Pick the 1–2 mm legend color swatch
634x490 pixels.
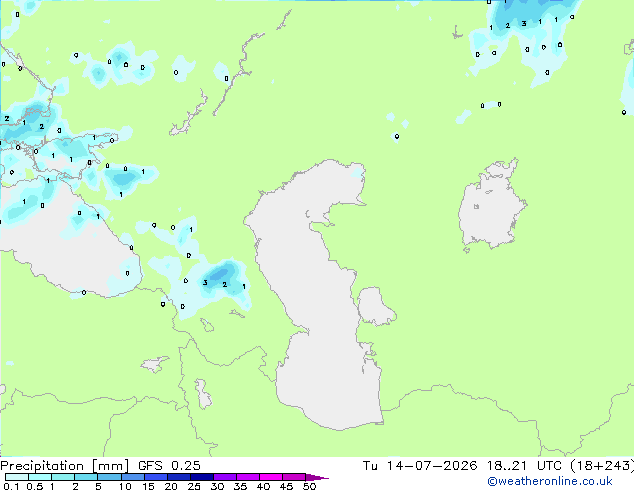tap(63, 477)
